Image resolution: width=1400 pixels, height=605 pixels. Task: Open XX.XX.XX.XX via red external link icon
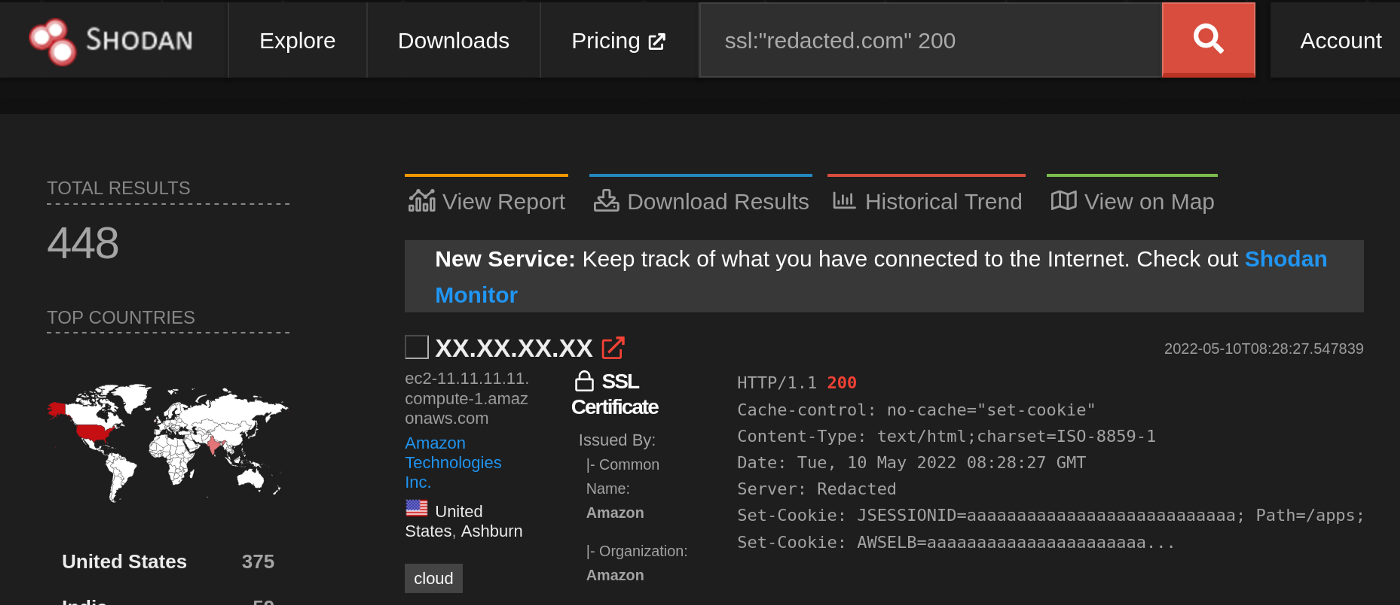point(613,348)
